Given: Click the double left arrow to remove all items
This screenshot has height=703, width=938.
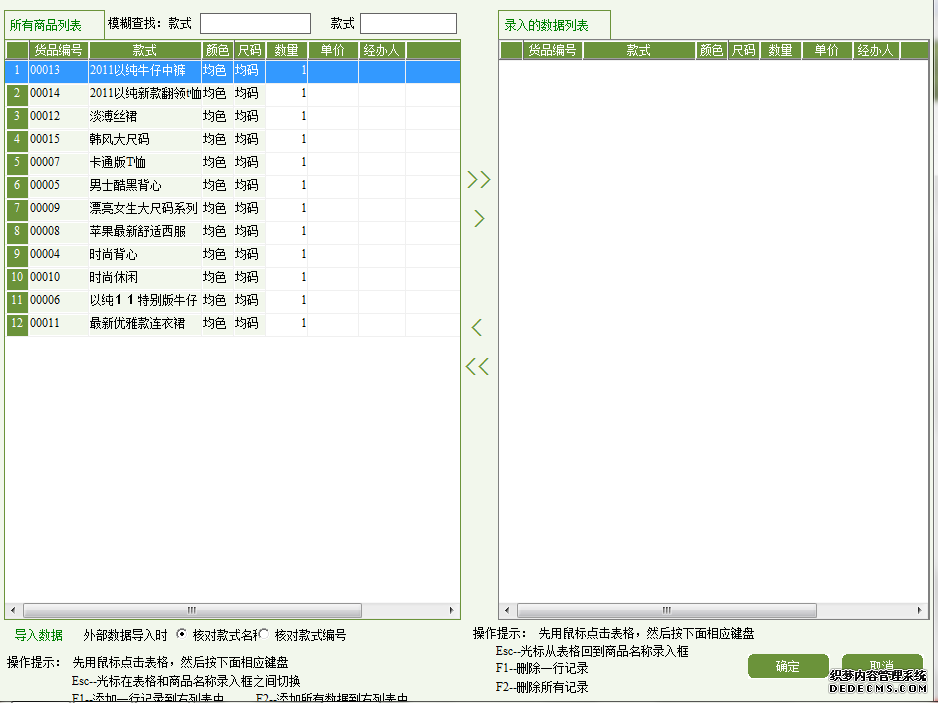Looking at the screenshot, I should [x=477, y=367].
